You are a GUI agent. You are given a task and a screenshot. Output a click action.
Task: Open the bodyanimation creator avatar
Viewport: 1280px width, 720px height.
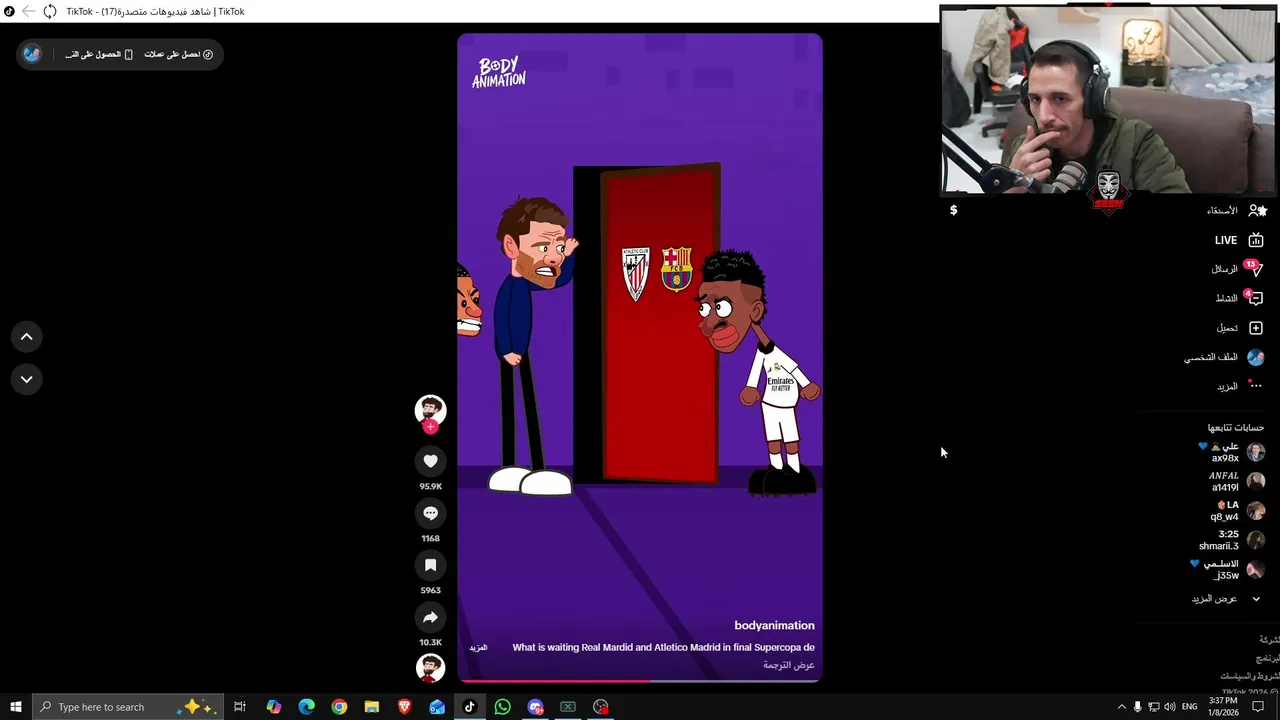(x=430, y=409)
